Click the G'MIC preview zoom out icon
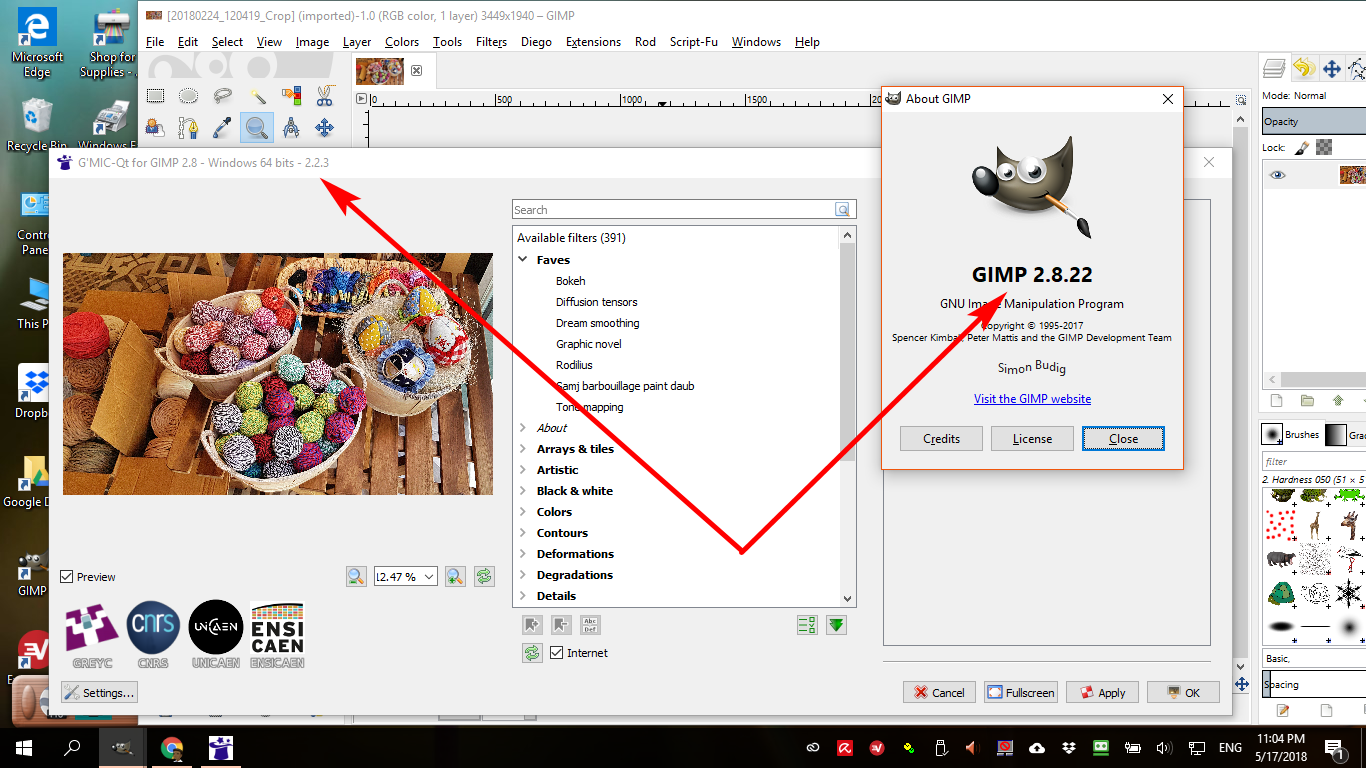The height and width of the screenshot is (768, 1366). tap(356, 576)
